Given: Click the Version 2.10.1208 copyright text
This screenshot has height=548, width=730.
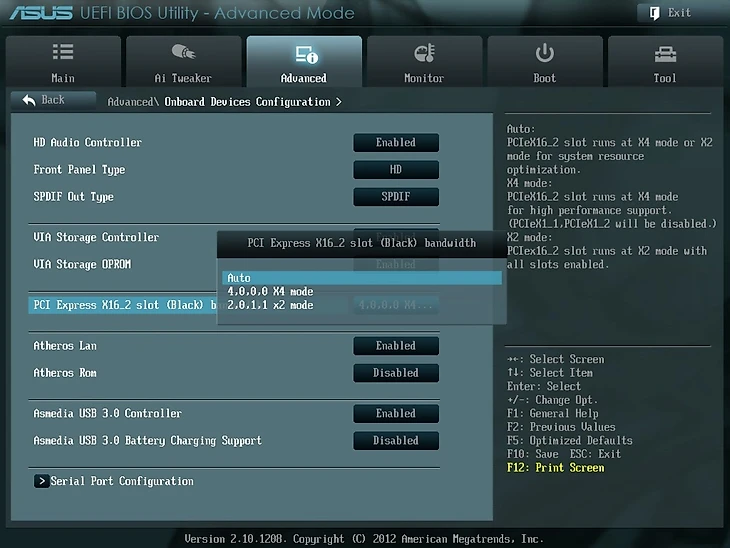Looking at the screenshot, I should tap(364, 539).
